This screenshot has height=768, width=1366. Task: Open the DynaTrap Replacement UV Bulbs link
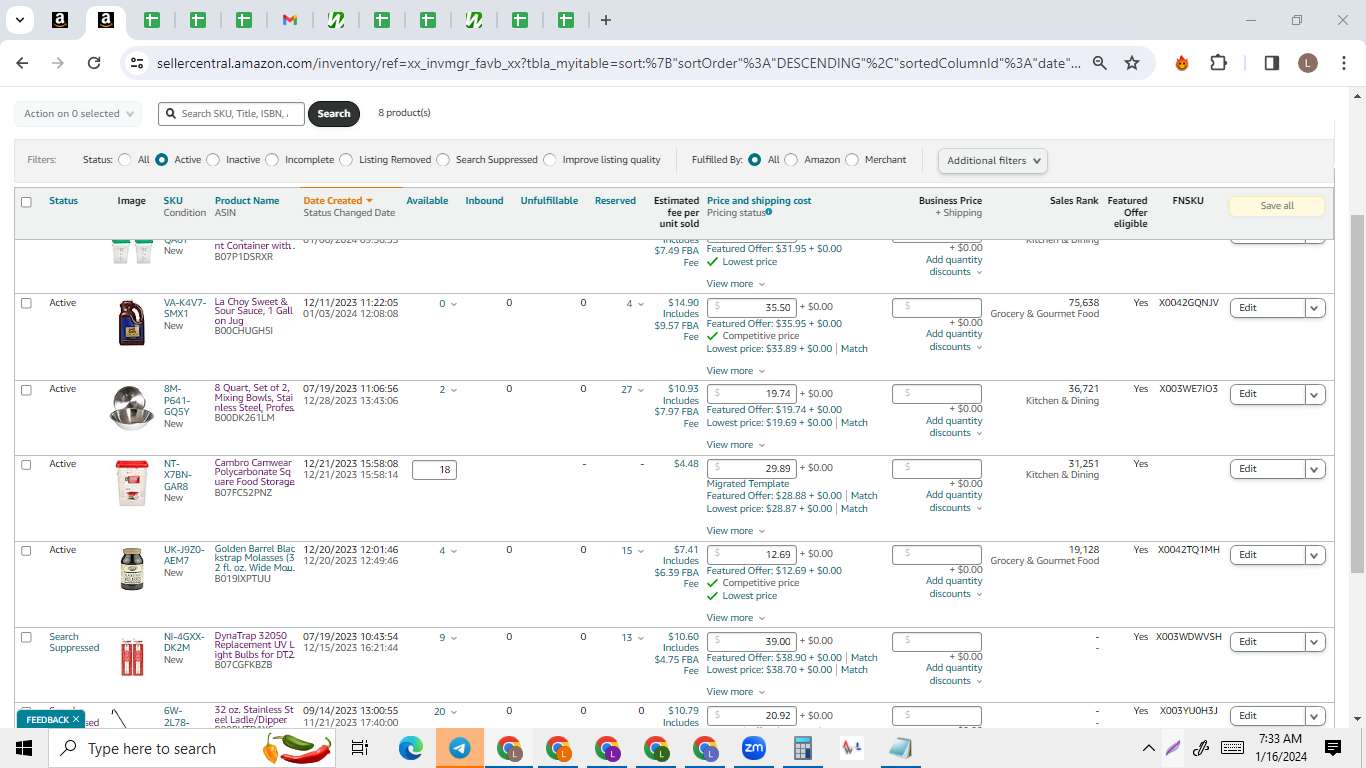[254, 645]
